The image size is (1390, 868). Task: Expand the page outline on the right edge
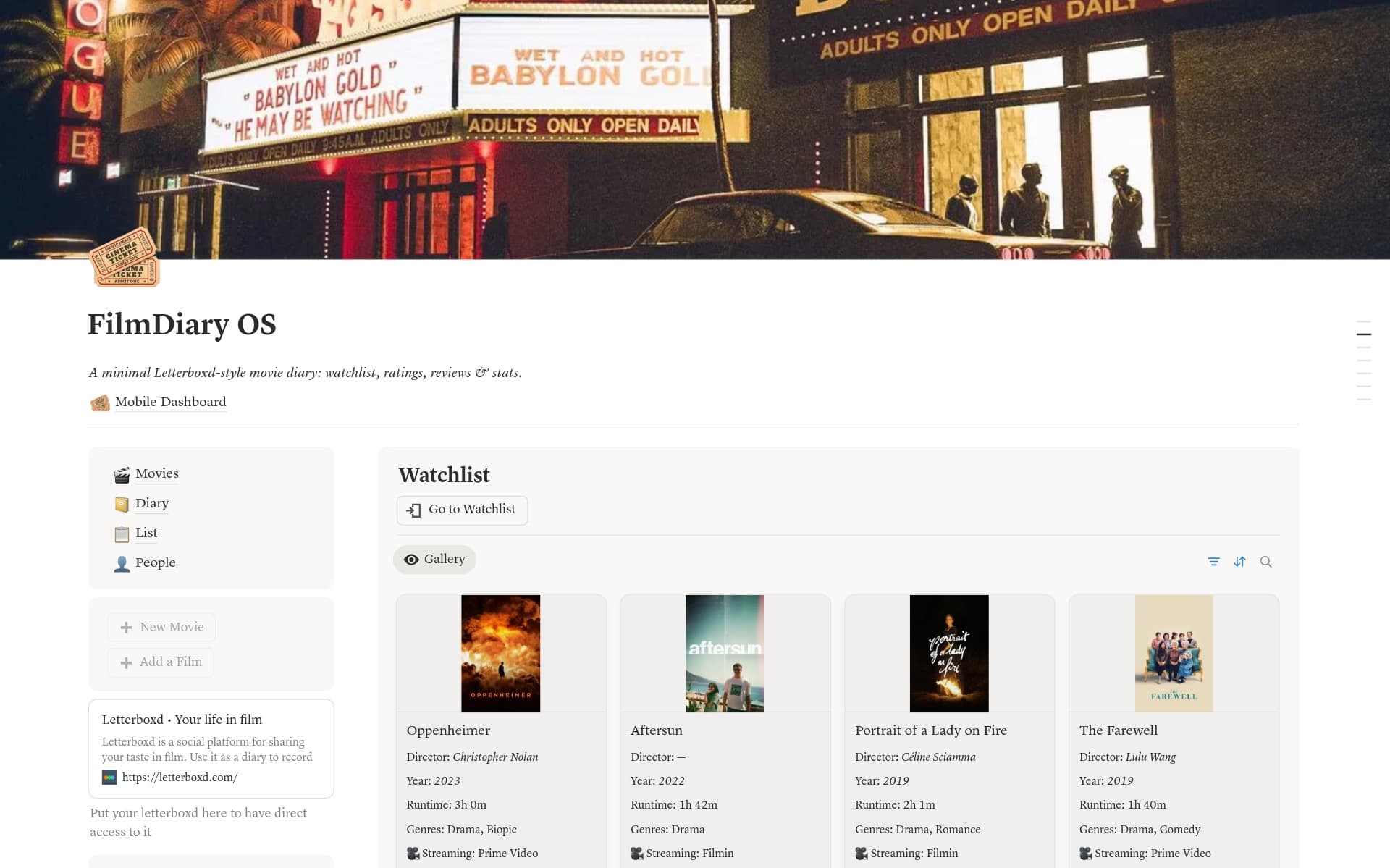[1364, 361]
